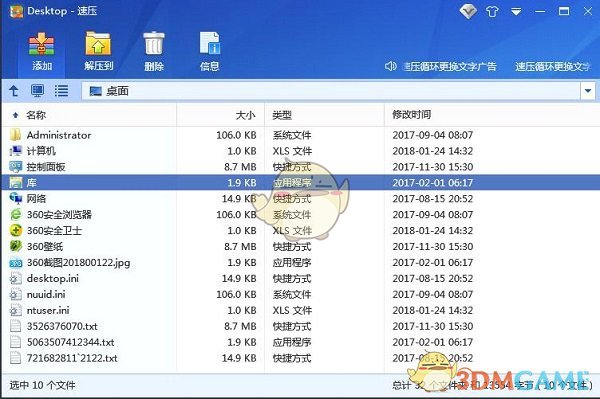Click the speaker icon beside the ad text
Viewport: 600px width, 399px height.
[390, 66]
